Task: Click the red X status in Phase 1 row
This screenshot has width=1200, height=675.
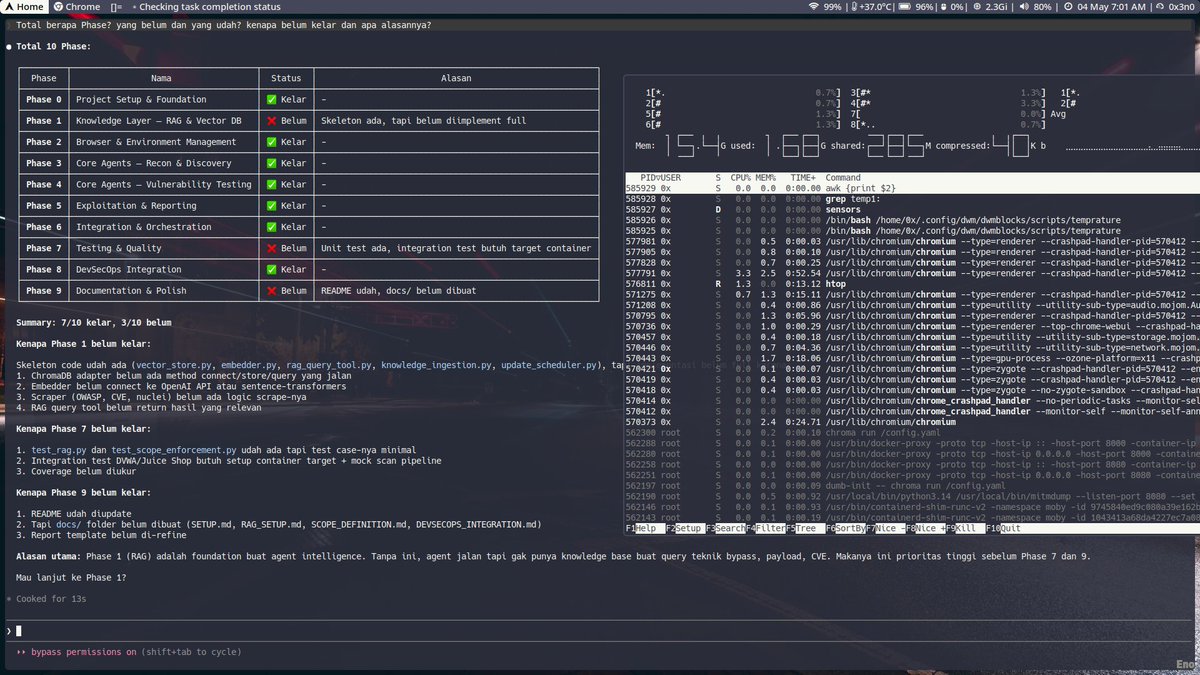Action: click(272, 121)
